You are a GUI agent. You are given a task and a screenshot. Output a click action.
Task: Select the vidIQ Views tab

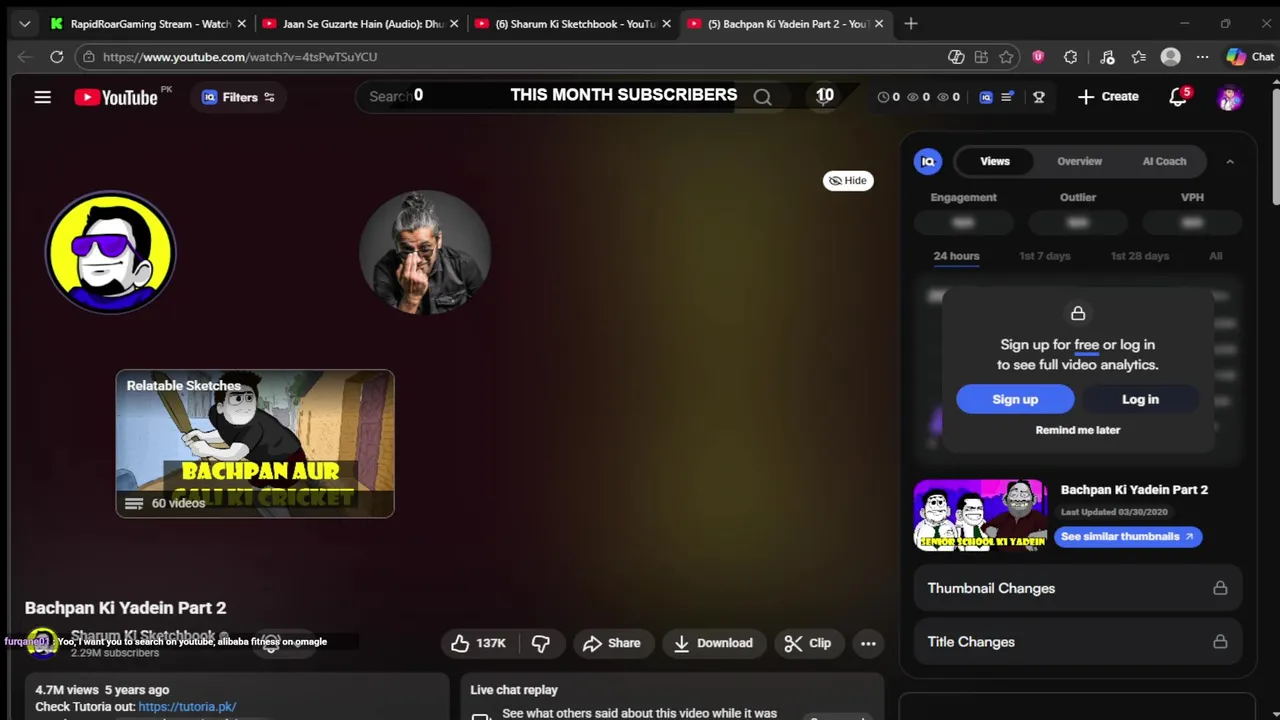click(x=995, y=161)
